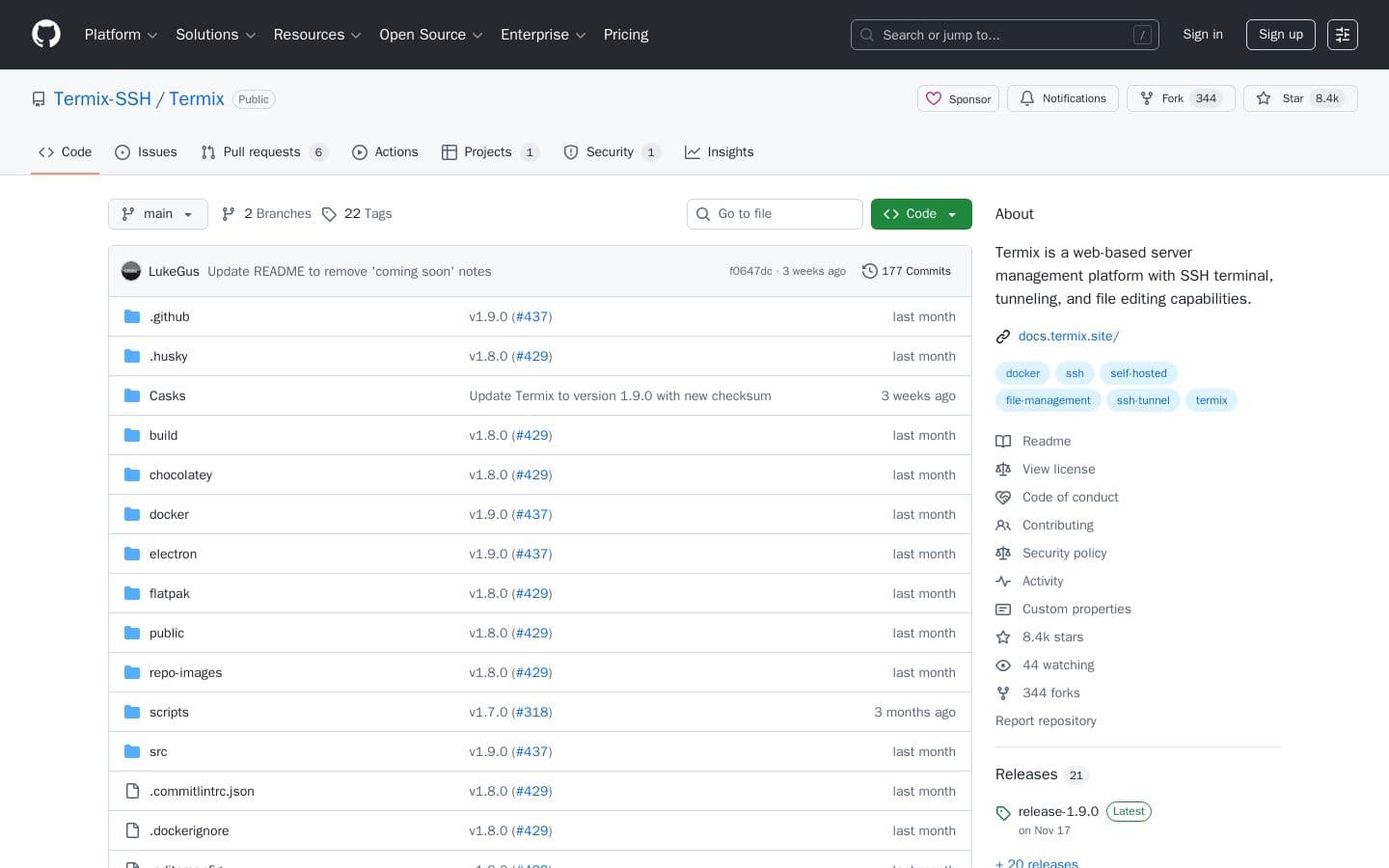
Task: Open the Readme via book icon
Action: point(1003,441)
